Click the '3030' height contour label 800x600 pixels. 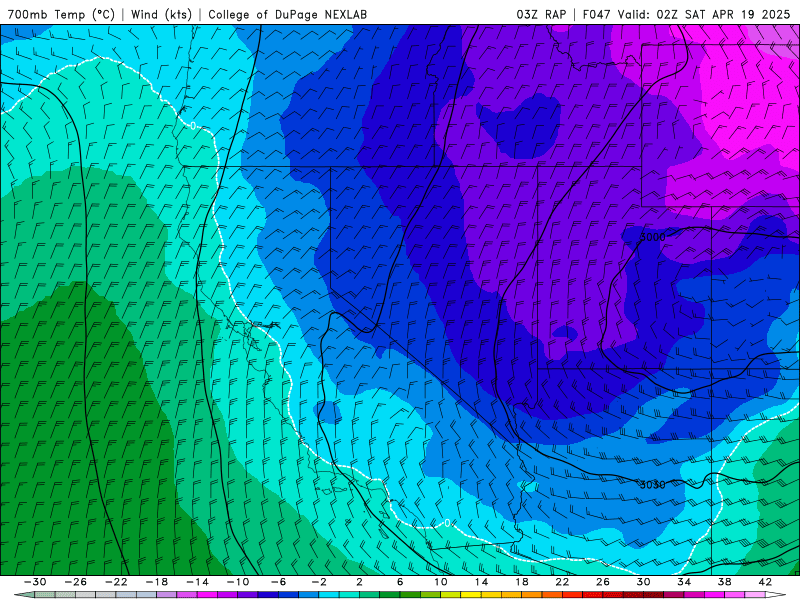click(x=653, y=485)
